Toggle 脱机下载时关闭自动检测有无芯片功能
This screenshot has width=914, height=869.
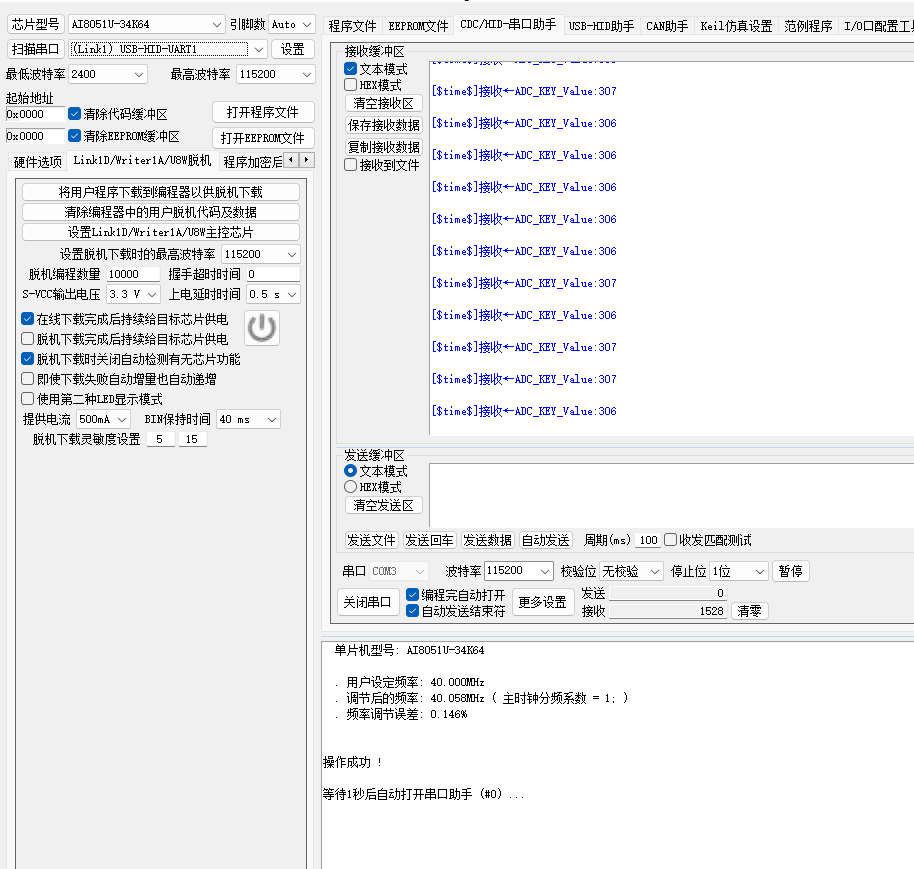tap(27, 358)
